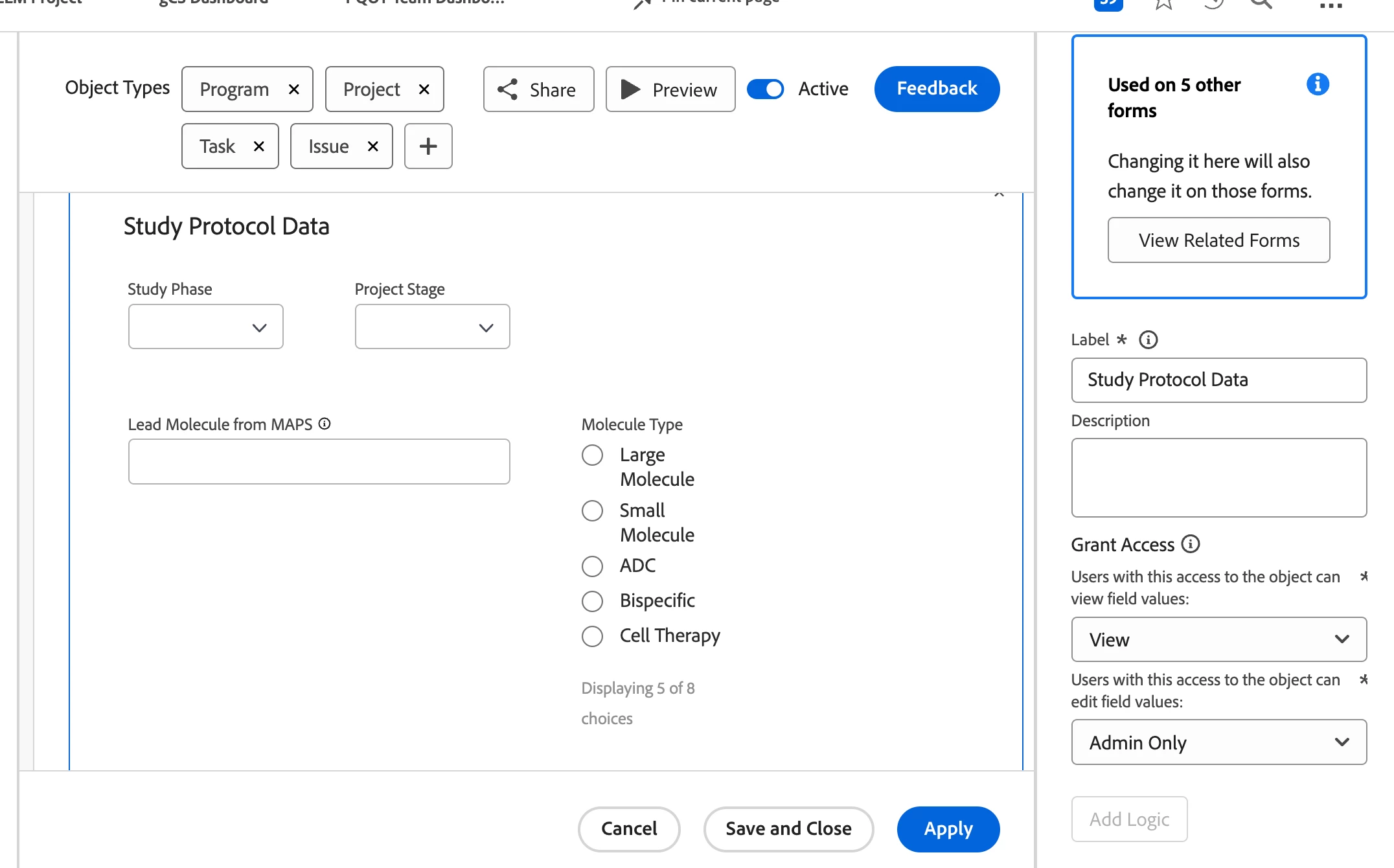Click View Related Forms button
This screenshot has width=1394, height=868.
pyautogui.click(x=1218, y=240)
